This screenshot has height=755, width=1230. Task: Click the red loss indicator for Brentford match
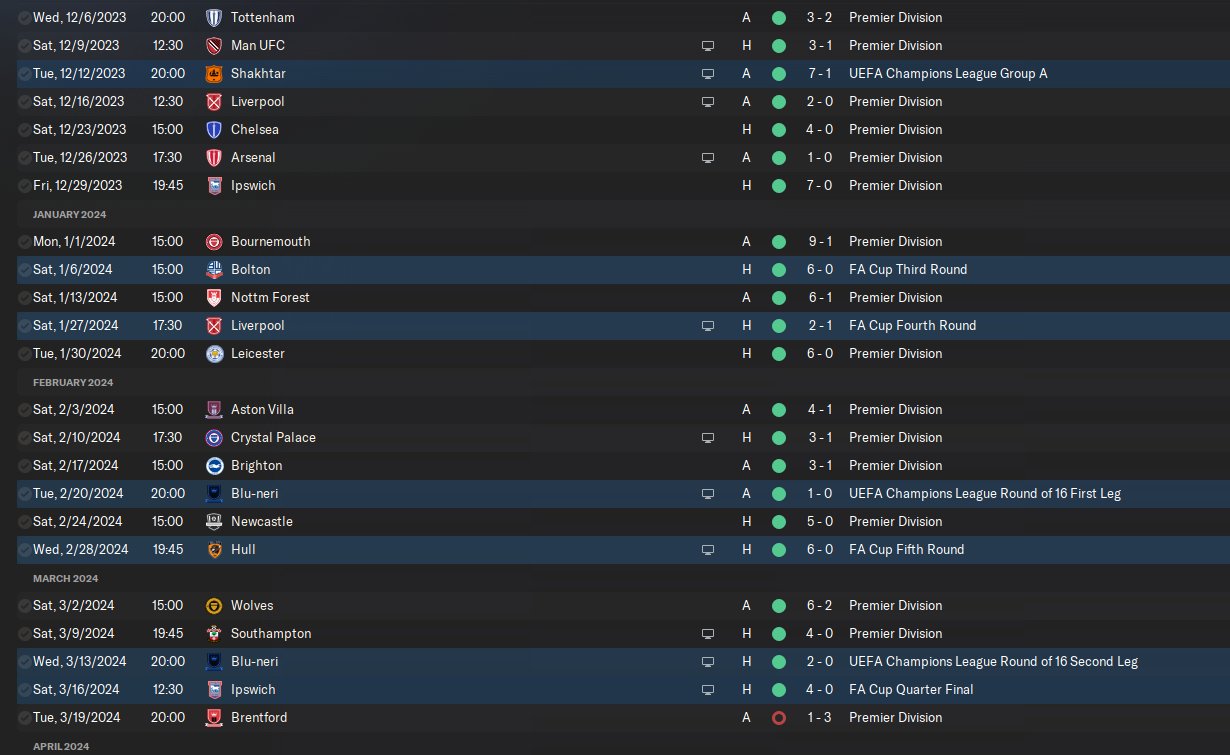pos(779,717)
